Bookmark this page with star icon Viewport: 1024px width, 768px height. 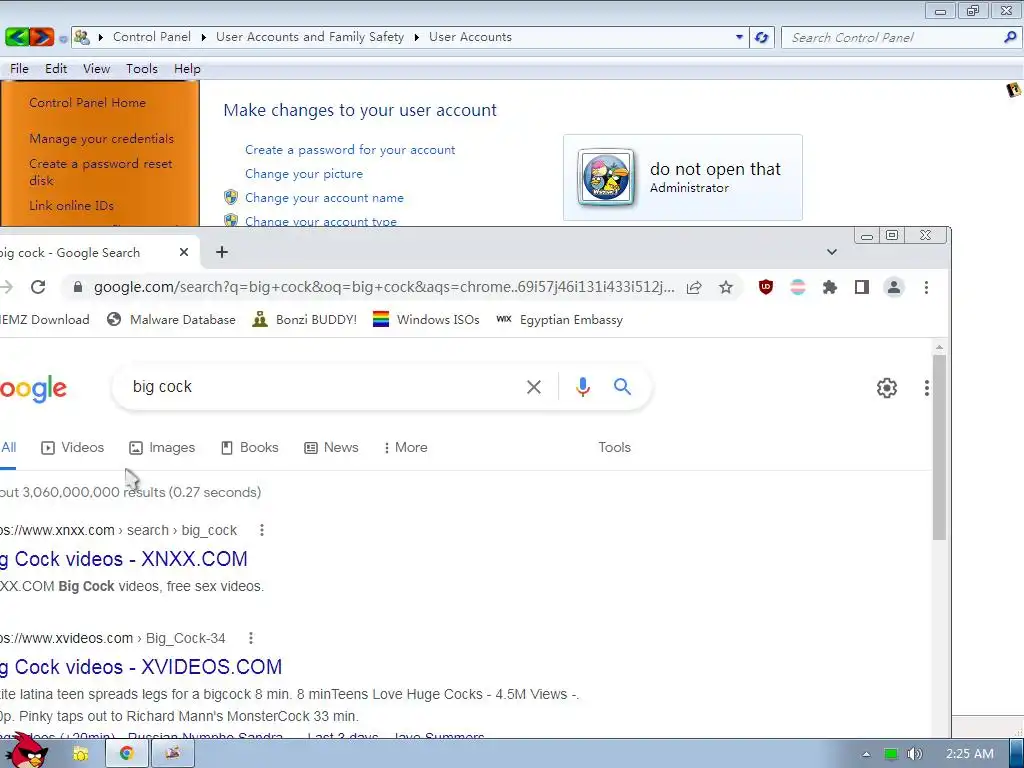click(726, 287)
